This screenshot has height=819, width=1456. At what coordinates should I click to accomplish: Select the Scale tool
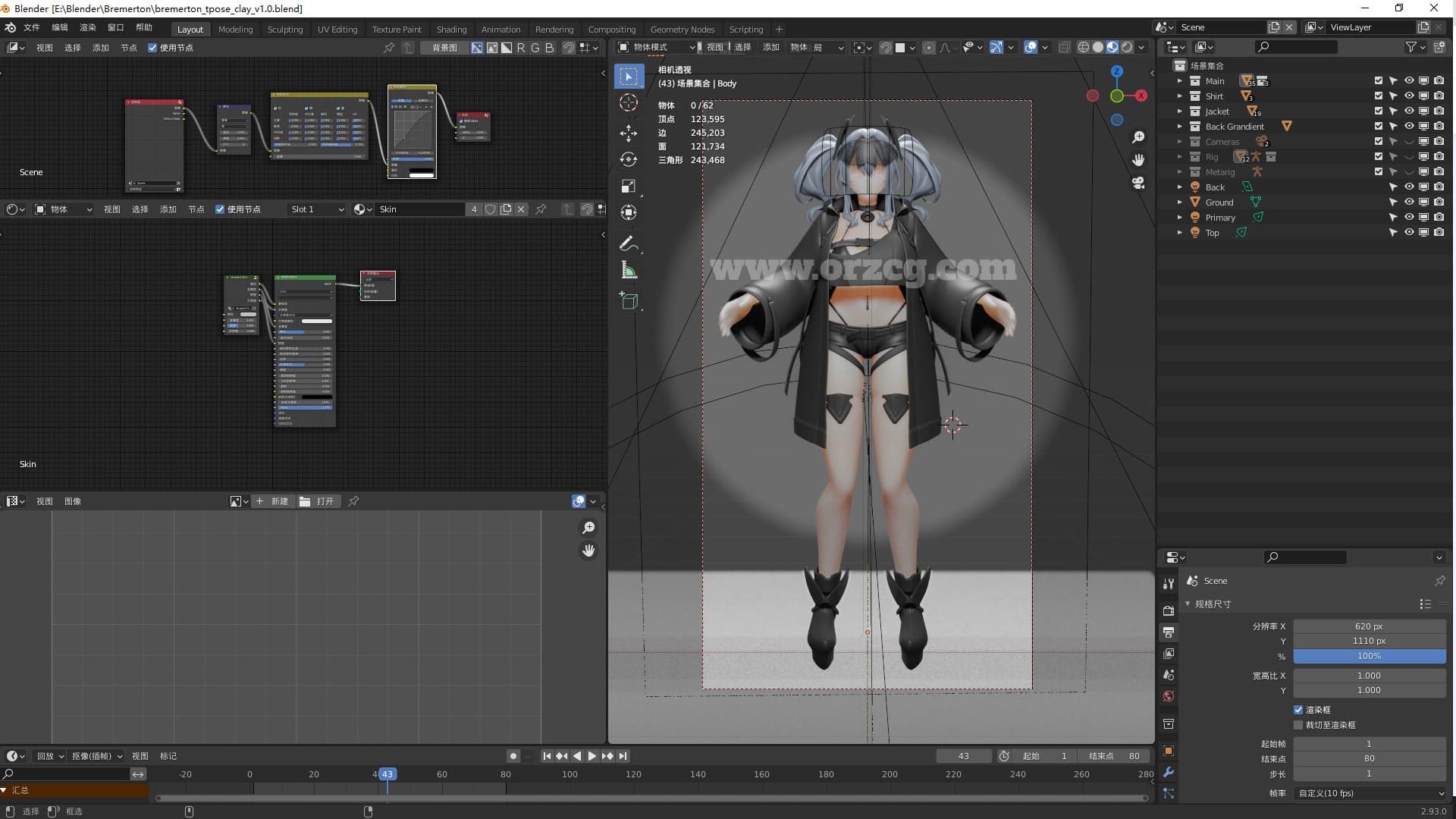tap(629, 187)
